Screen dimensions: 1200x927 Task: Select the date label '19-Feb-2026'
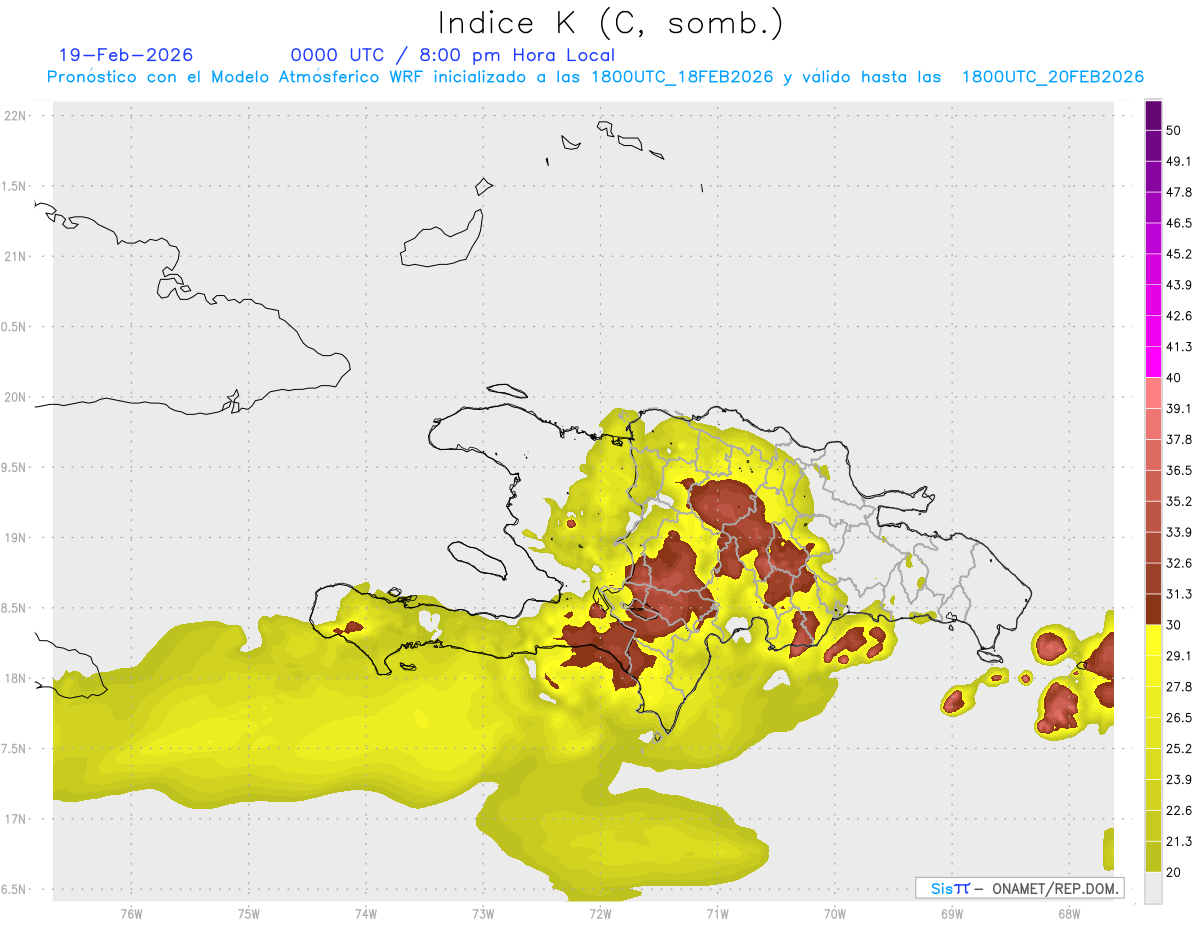click(x=126, y=55)
